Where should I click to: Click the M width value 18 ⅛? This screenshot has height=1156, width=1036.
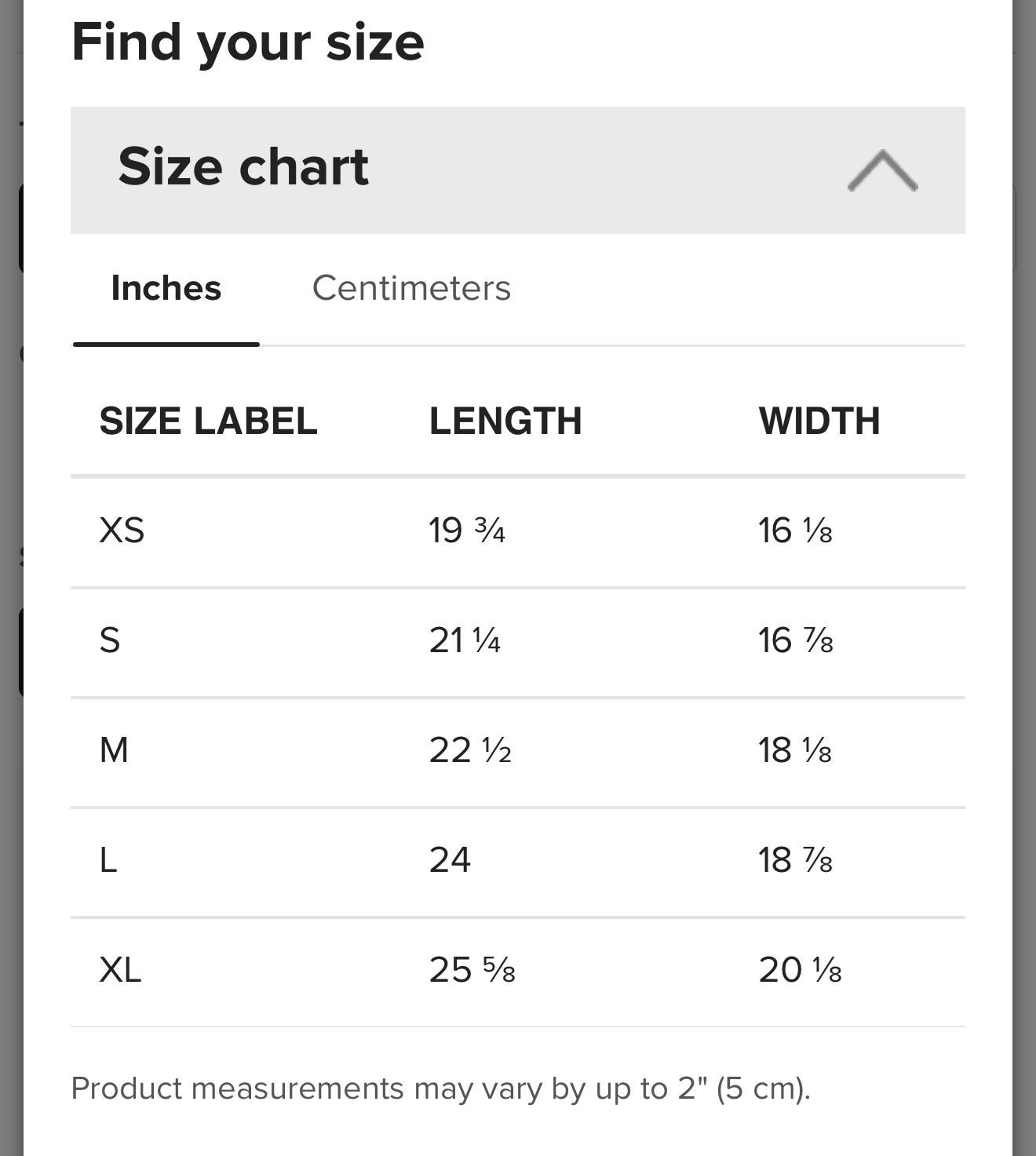coord(795,750)
